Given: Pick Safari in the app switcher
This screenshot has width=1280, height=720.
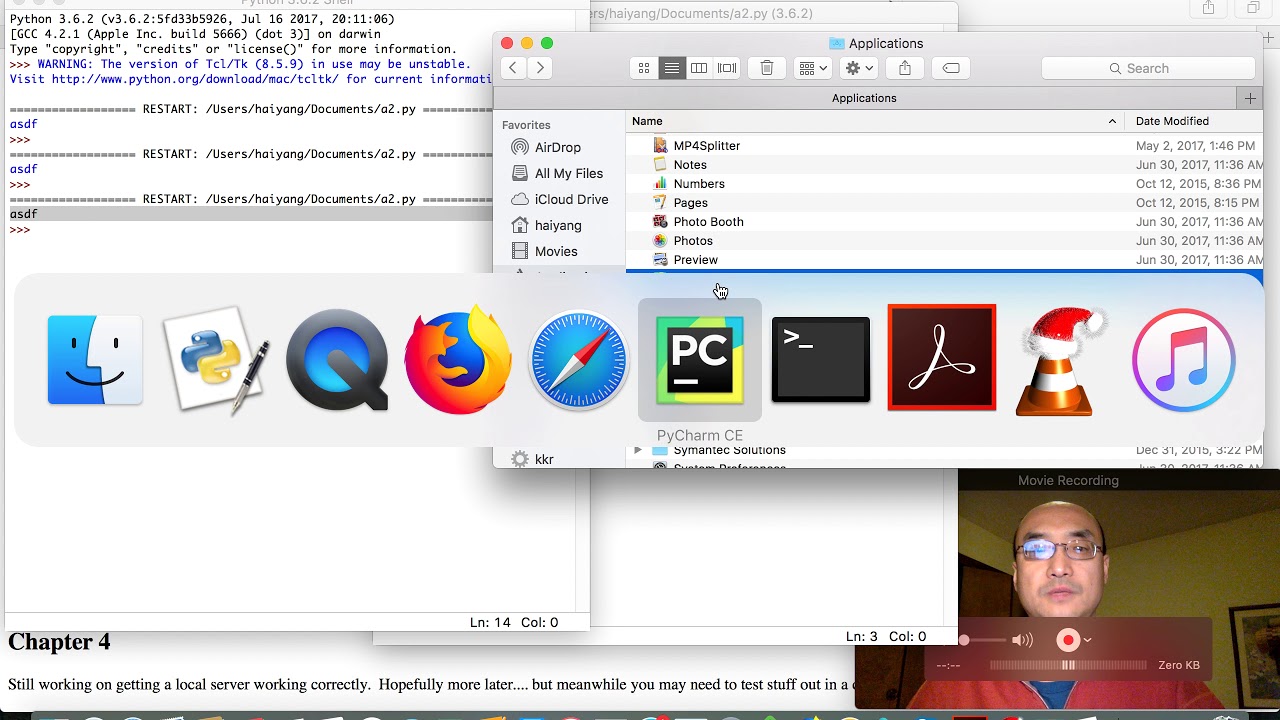Looking at the screenshot, I should click(x=579, y=360).
